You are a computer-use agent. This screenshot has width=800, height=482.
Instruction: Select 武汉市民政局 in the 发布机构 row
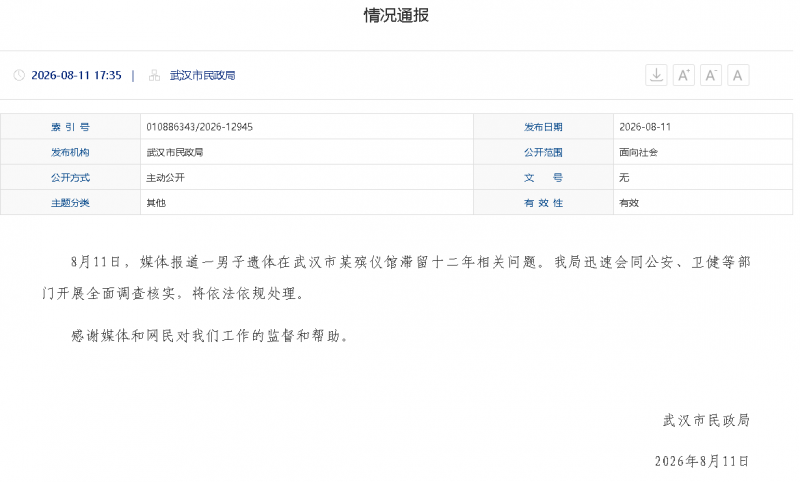174,152
